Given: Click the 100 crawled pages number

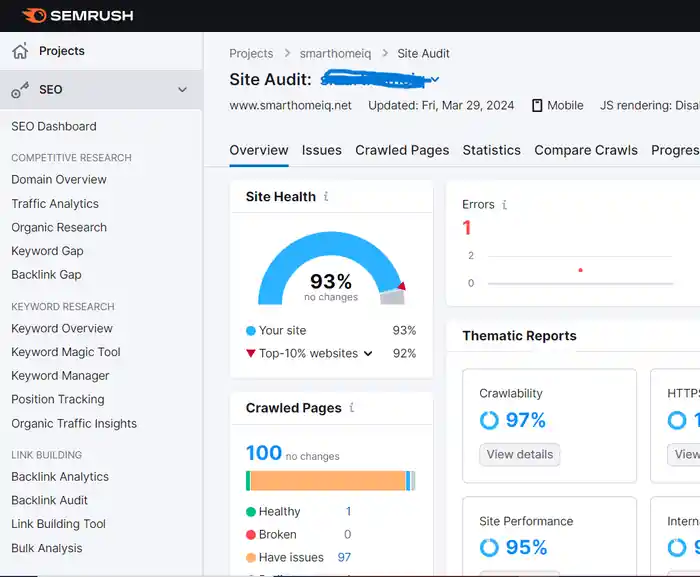Looking at the screenshot, I should point(264,453).
